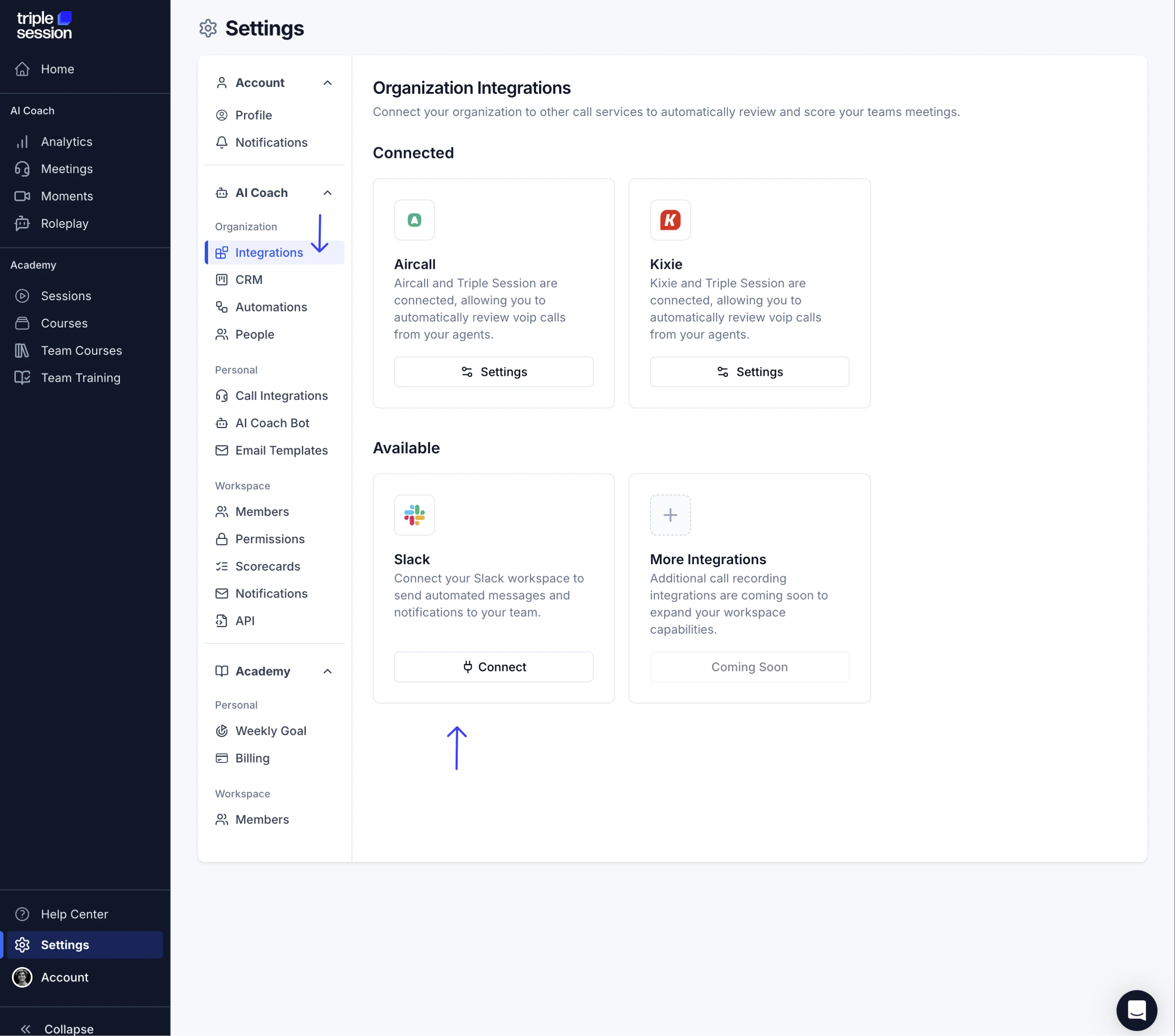The height and width of the screenshot is (1036, 1175).
Task: Open AI Coach Bot settings
Action: (275, 423)
